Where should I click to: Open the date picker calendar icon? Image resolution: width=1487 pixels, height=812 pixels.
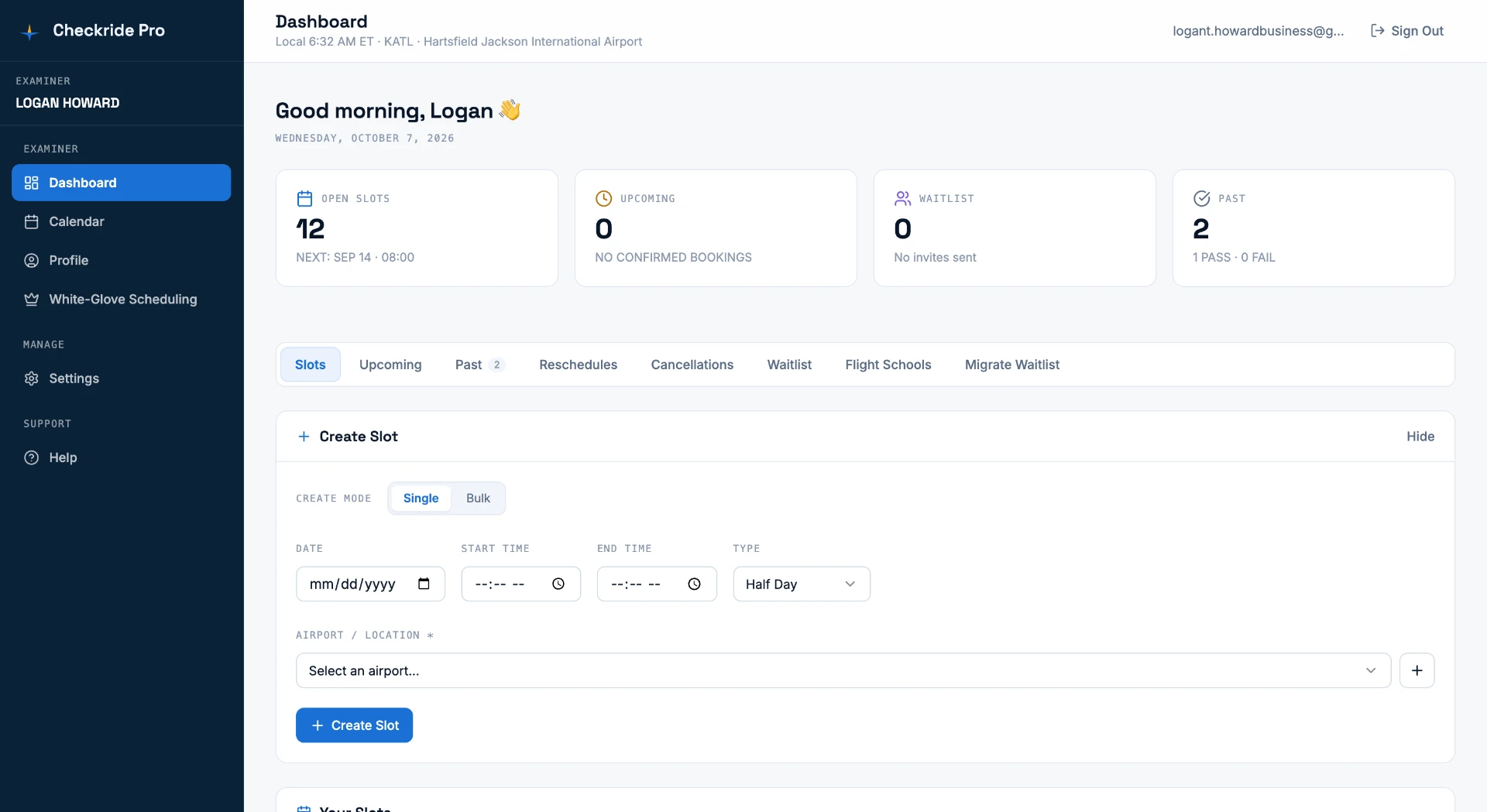(424, 584)
